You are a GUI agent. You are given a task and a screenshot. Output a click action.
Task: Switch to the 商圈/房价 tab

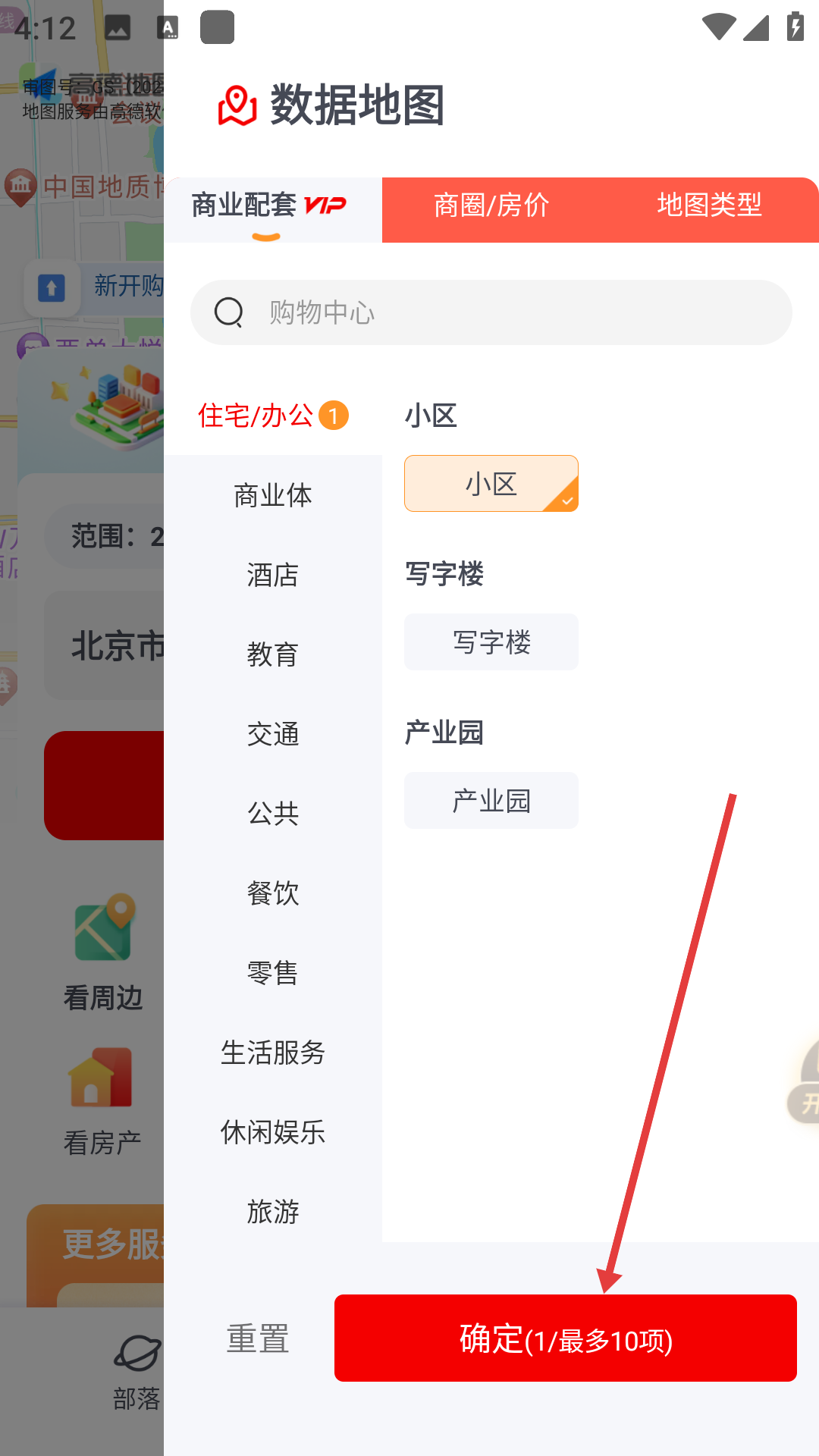[491, 205]
